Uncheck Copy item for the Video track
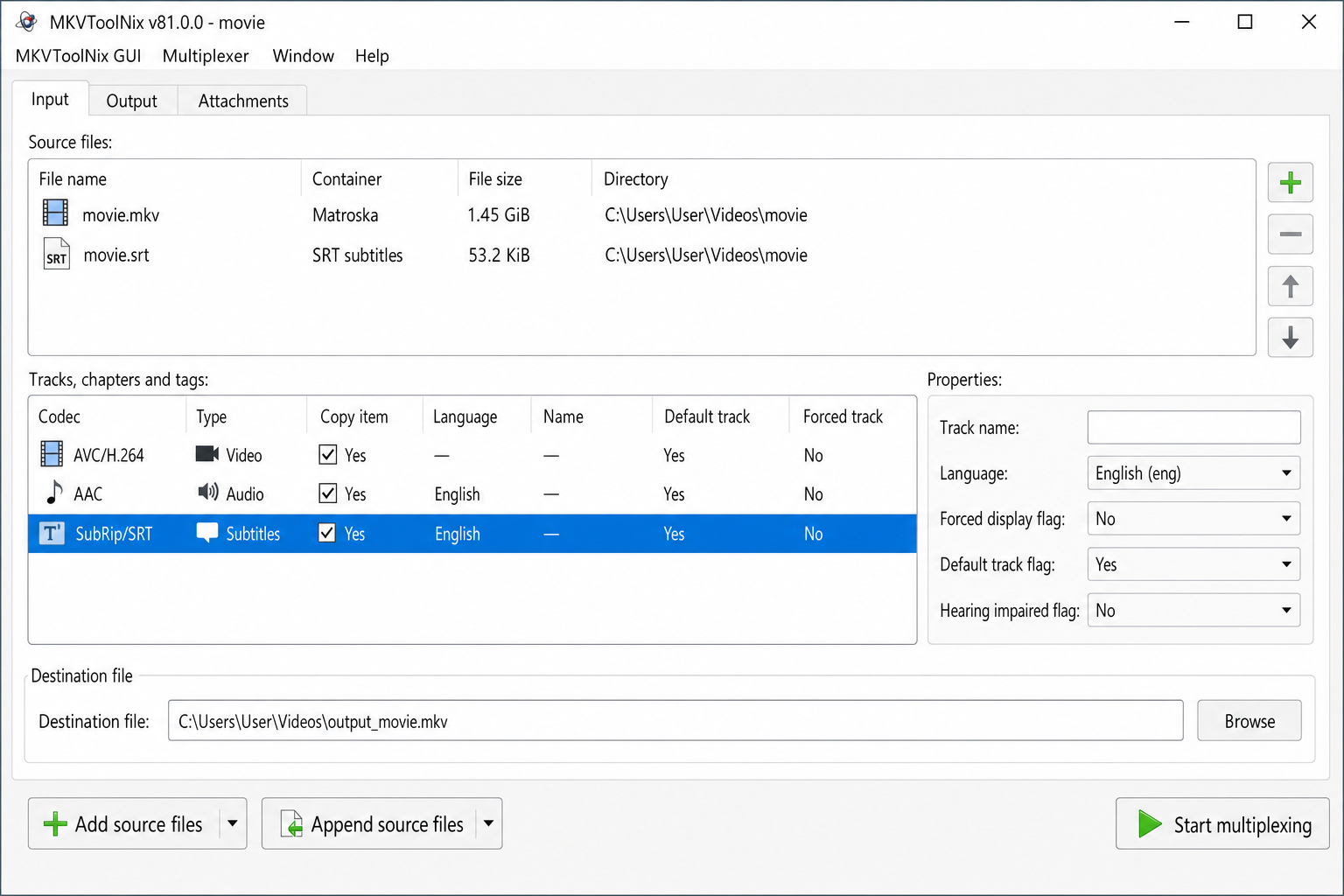 pos(327,454)
